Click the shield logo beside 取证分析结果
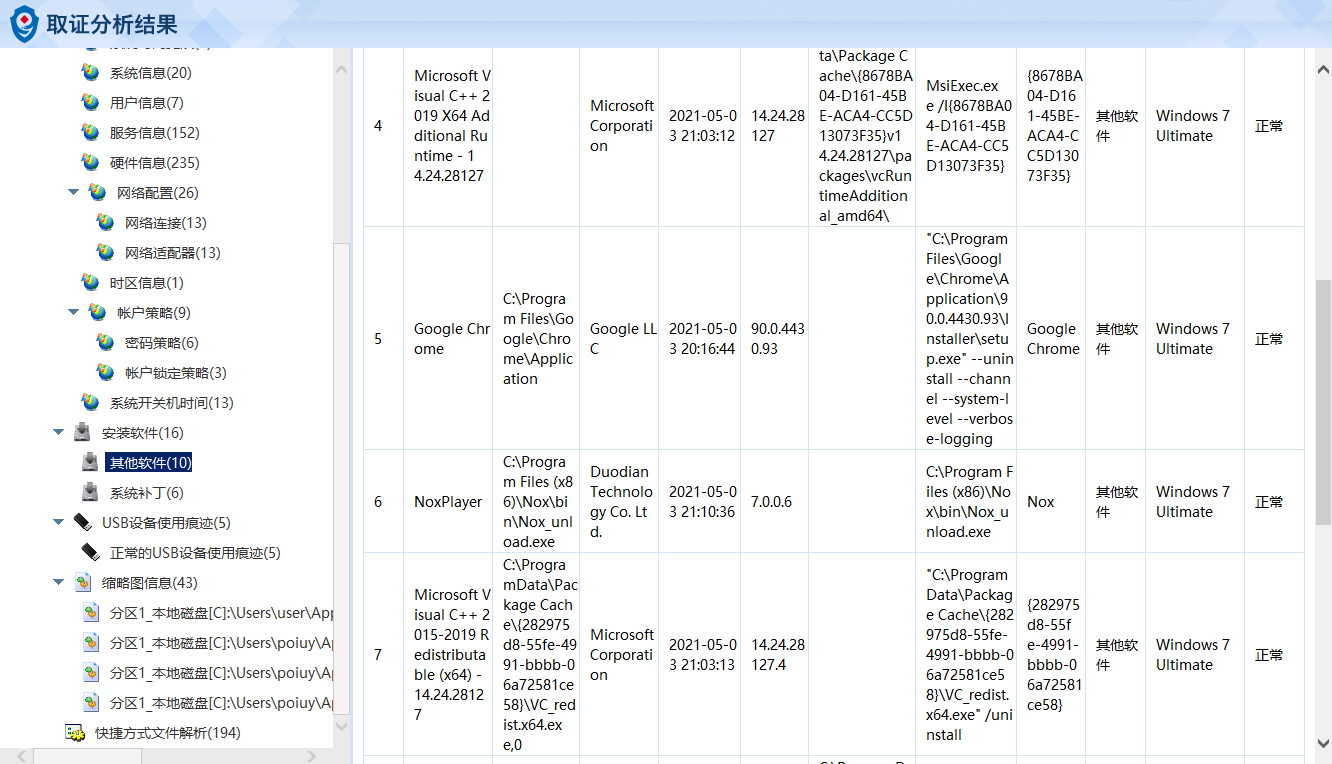The width and height of the screenshot is (1332, 764). tap(24, 23)
